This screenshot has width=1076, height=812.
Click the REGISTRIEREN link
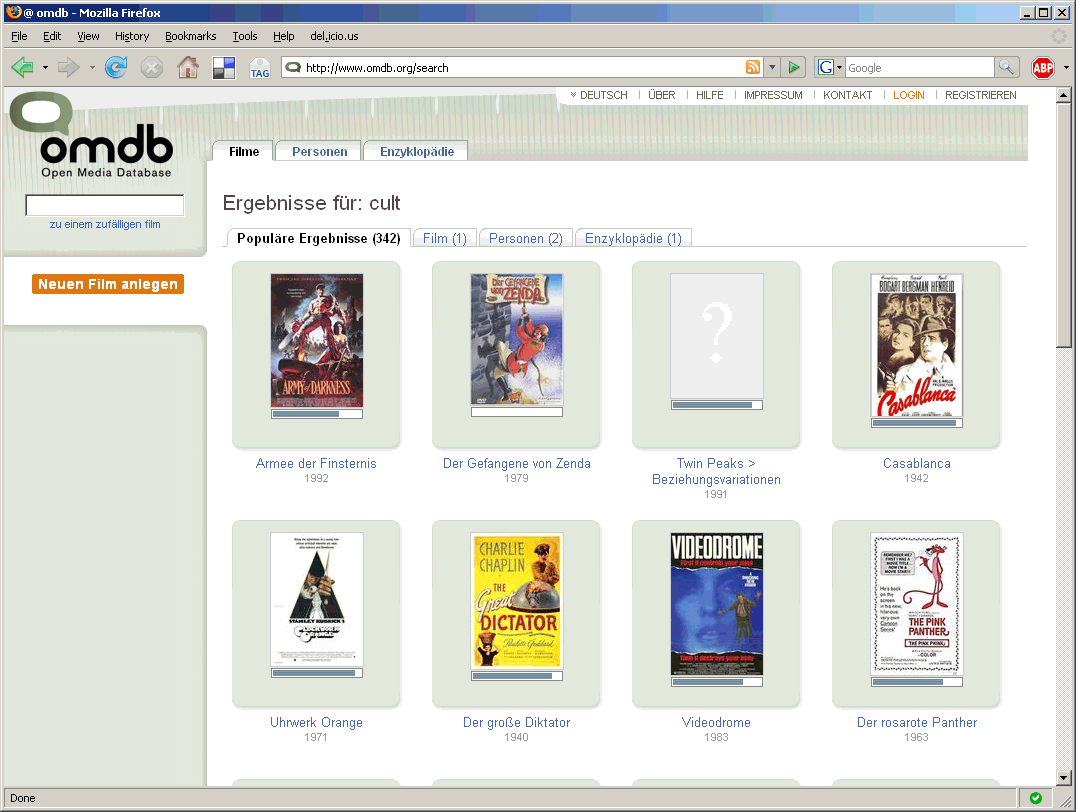pyautogui.click(x=981, y=95)
